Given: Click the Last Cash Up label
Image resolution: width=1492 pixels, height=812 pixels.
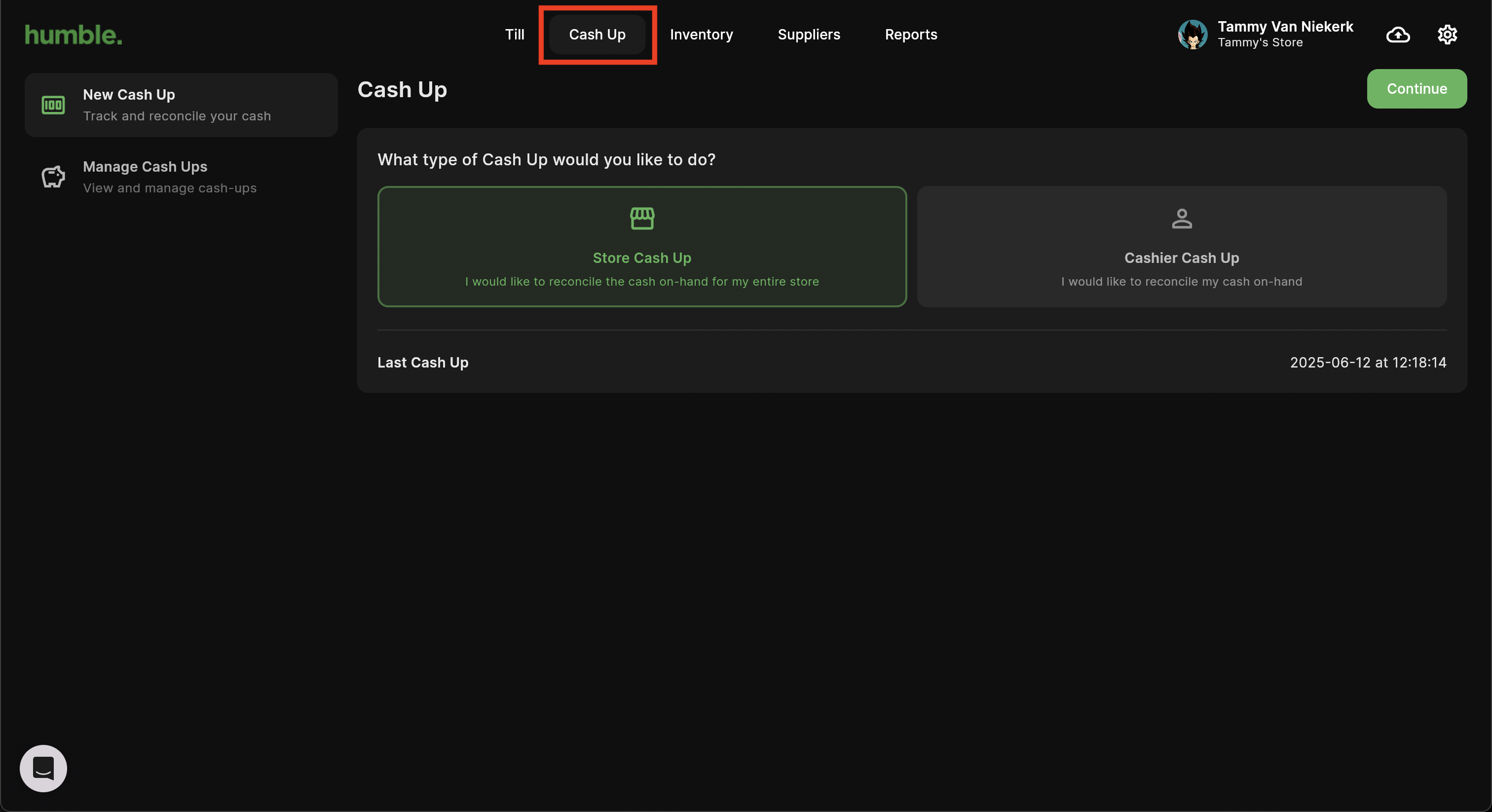Looking at the screenshot, I should [x=423, y=363].
